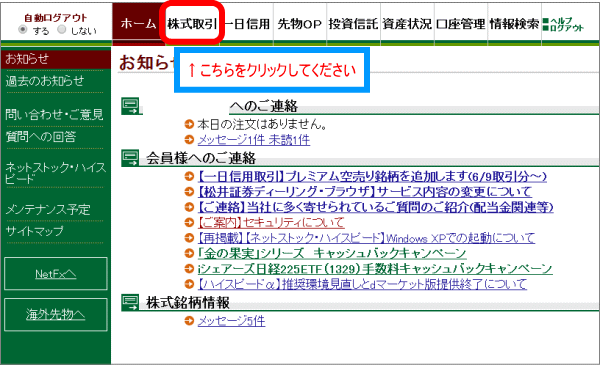Click the ログアウト link
The image size is (600, 365).
click(x=567, y=28)
